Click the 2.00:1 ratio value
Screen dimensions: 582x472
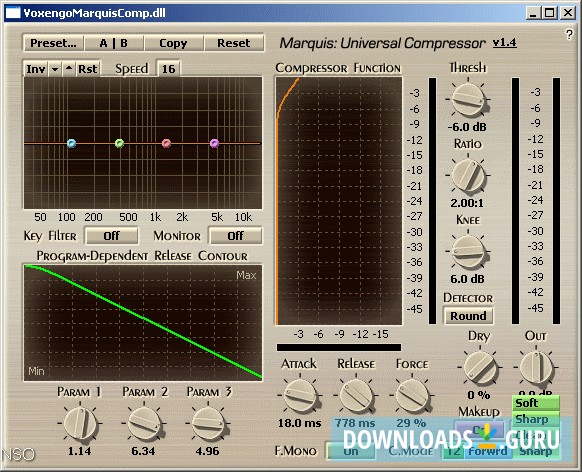[467, 203]
